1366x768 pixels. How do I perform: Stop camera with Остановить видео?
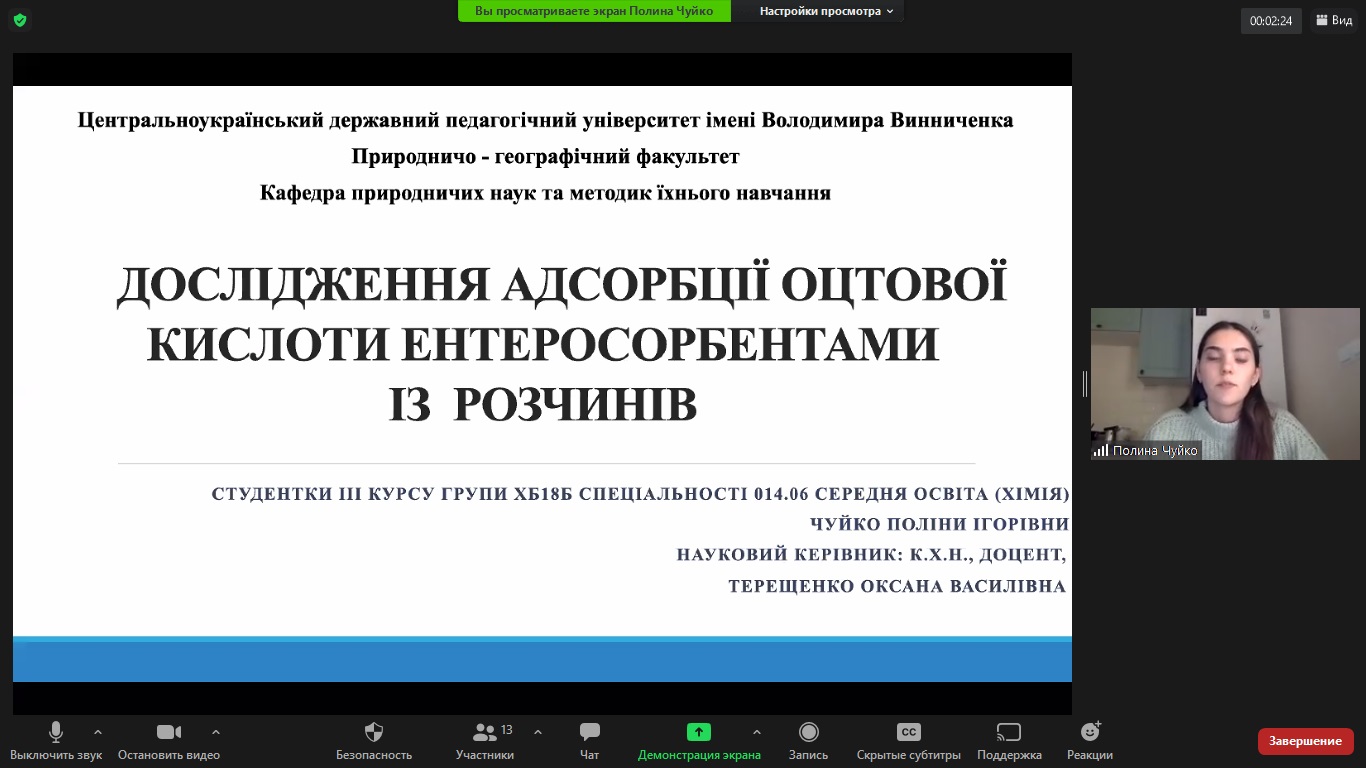tap(169, 733)
